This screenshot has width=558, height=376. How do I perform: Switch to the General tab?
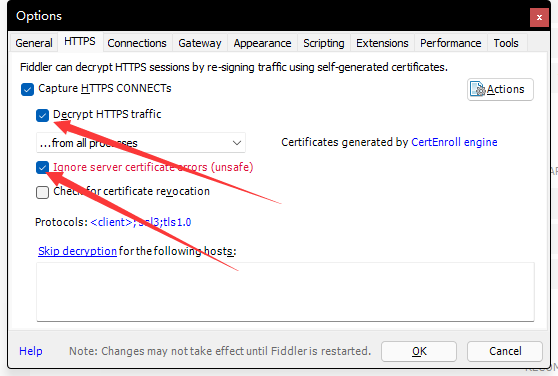click(34, 43)
